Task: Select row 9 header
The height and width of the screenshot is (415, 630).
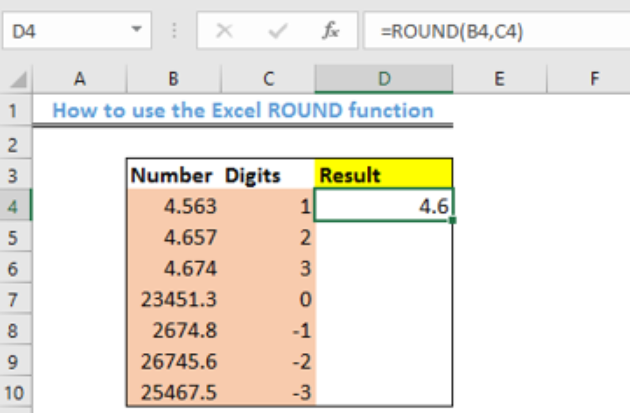Action: pos(16,361)
